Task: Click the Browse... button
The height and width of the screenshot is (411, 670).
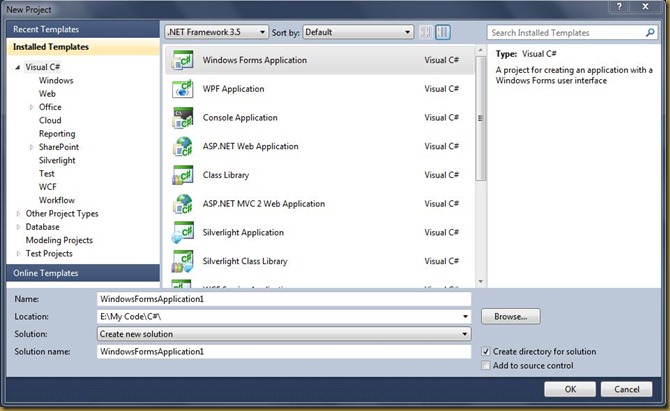Action: coord(511,317)
